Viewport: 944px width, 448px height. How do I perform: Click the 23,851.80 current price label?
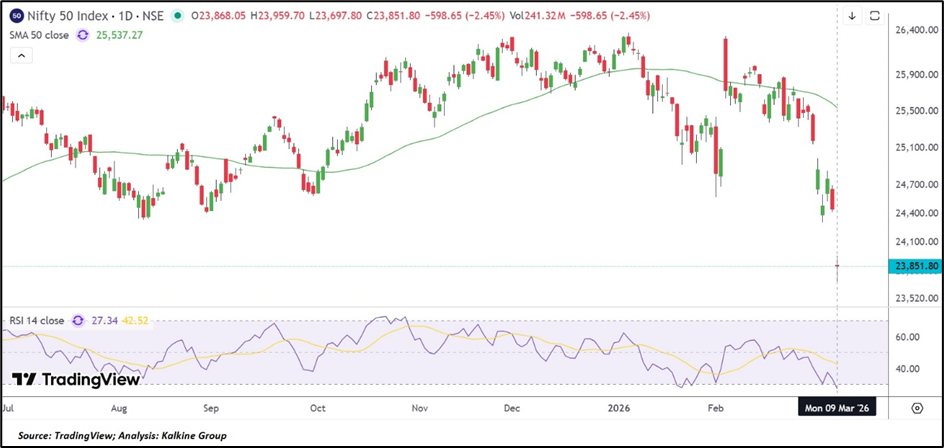click(912, 266)
